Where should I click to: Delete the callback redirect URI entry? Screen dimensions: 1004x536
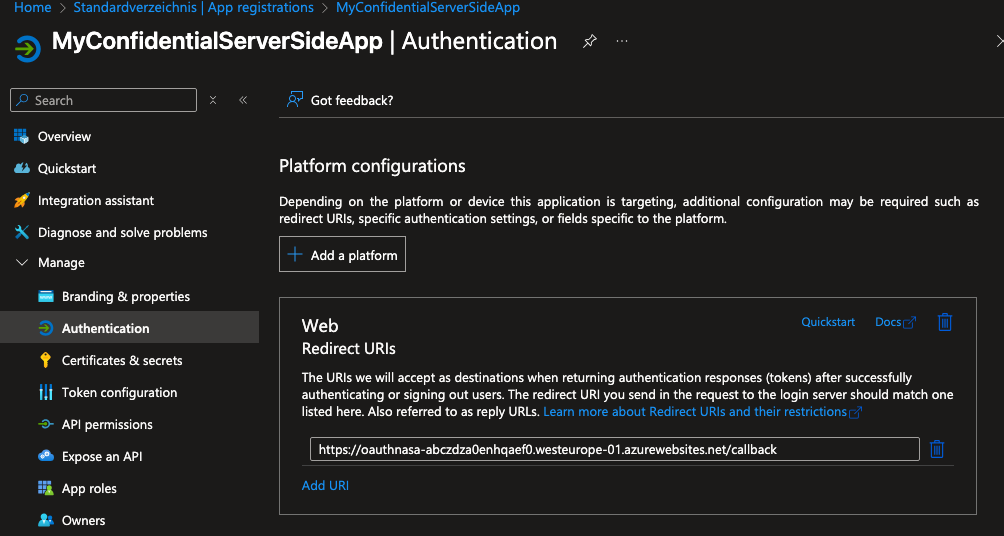pyautogui.click(x=937, y=449)
